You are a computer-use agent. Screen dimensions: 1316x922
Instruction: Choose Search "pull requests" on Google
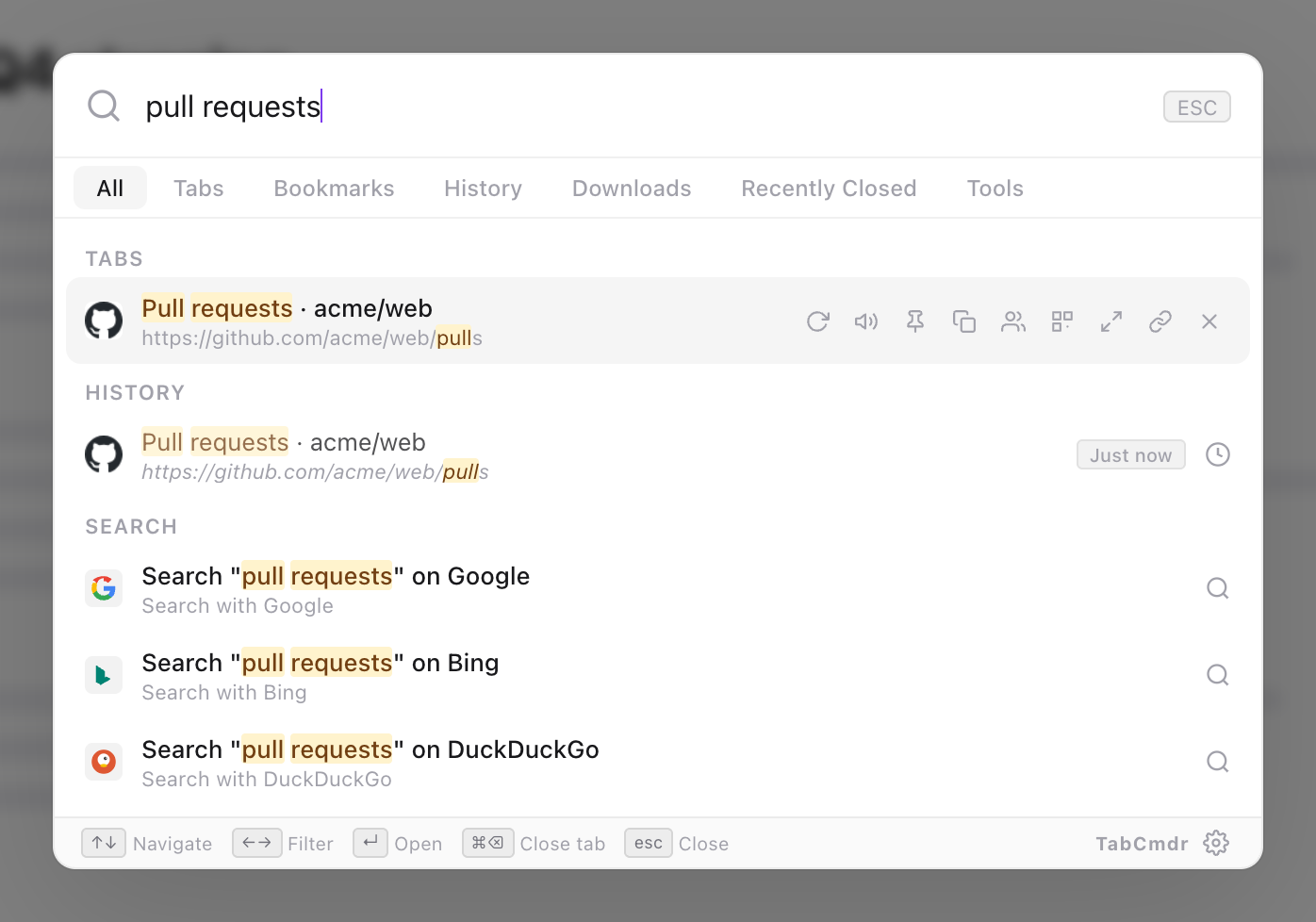[x=658, y=588]
